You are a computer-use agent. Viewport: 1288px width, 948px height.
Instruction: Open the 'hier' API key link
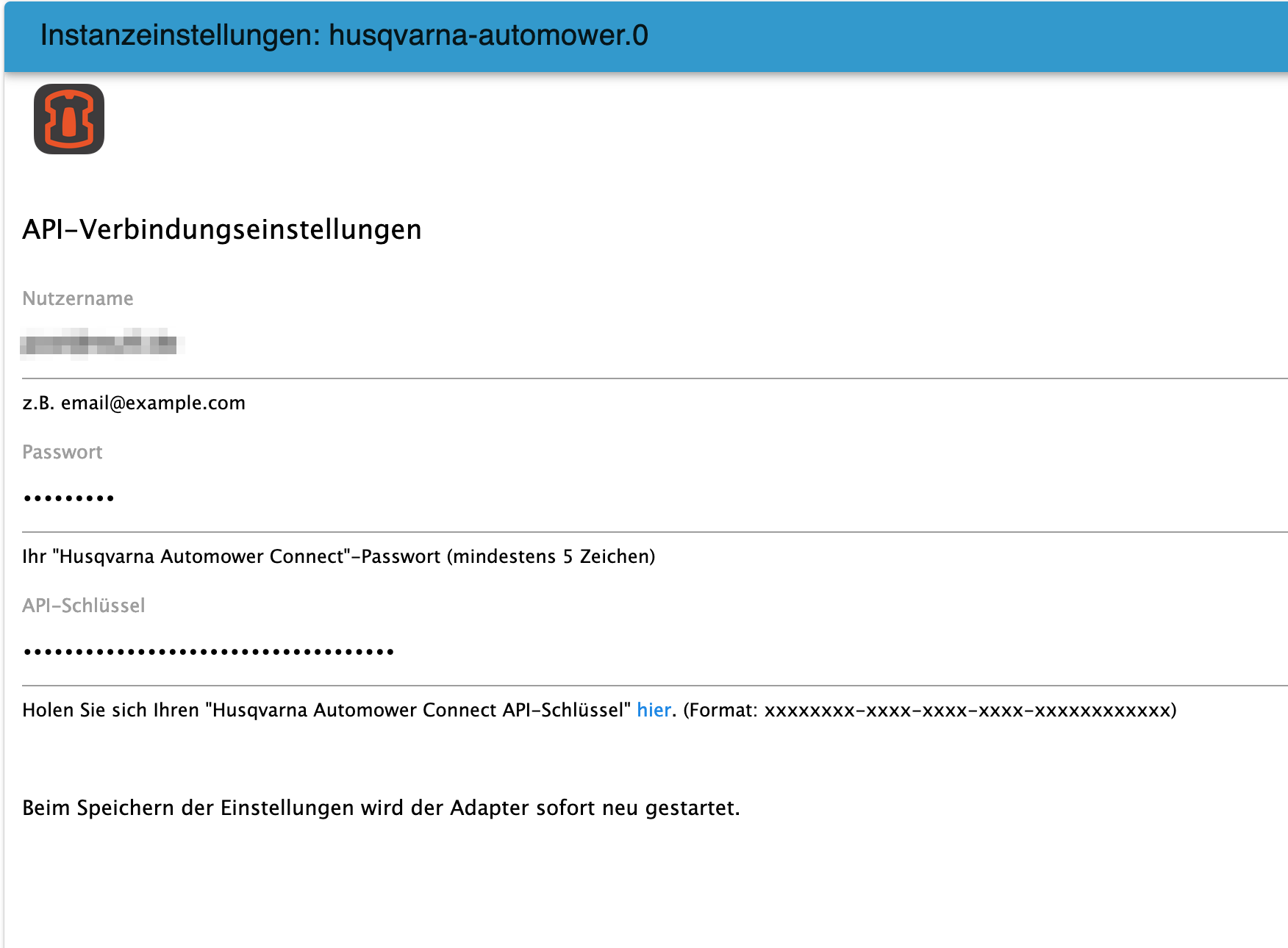point(654,710)
